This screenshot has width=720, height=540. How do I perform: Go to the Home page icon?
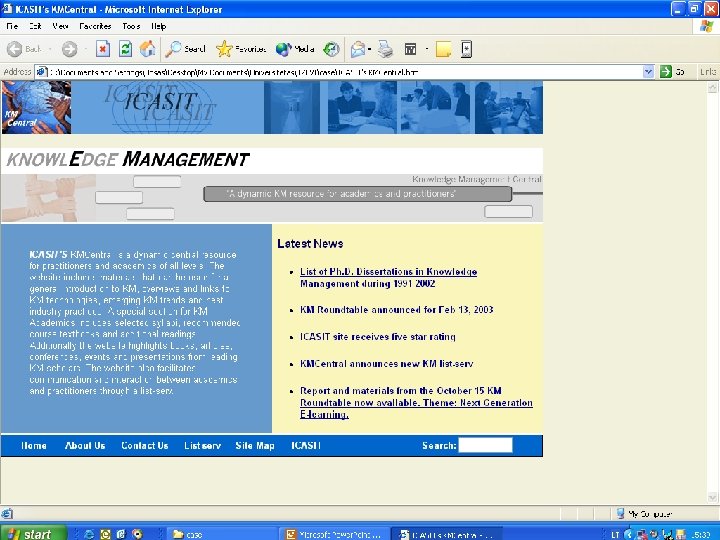click(147, 49)
